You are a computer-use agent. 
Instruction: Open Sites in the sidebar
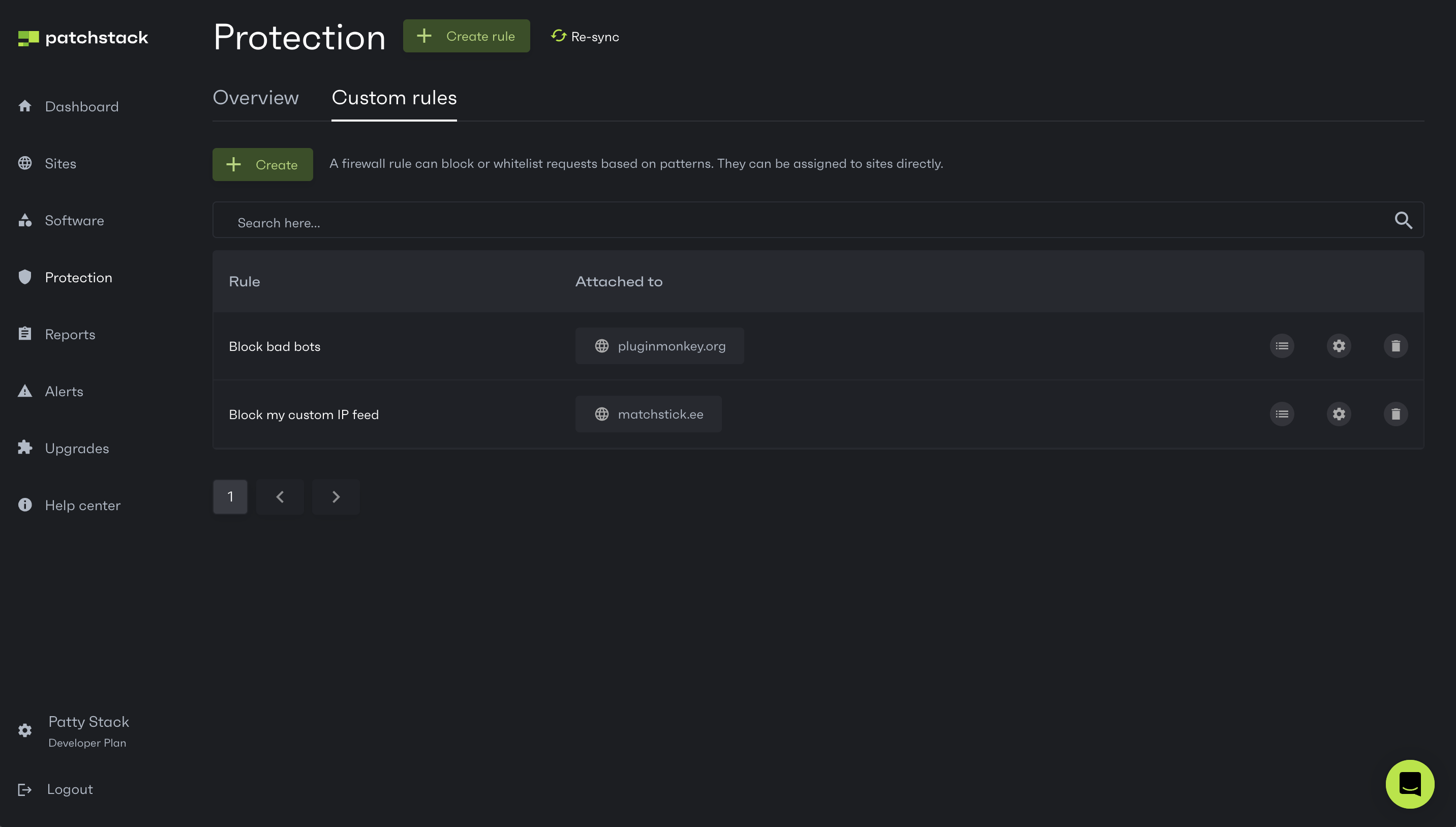60,164
